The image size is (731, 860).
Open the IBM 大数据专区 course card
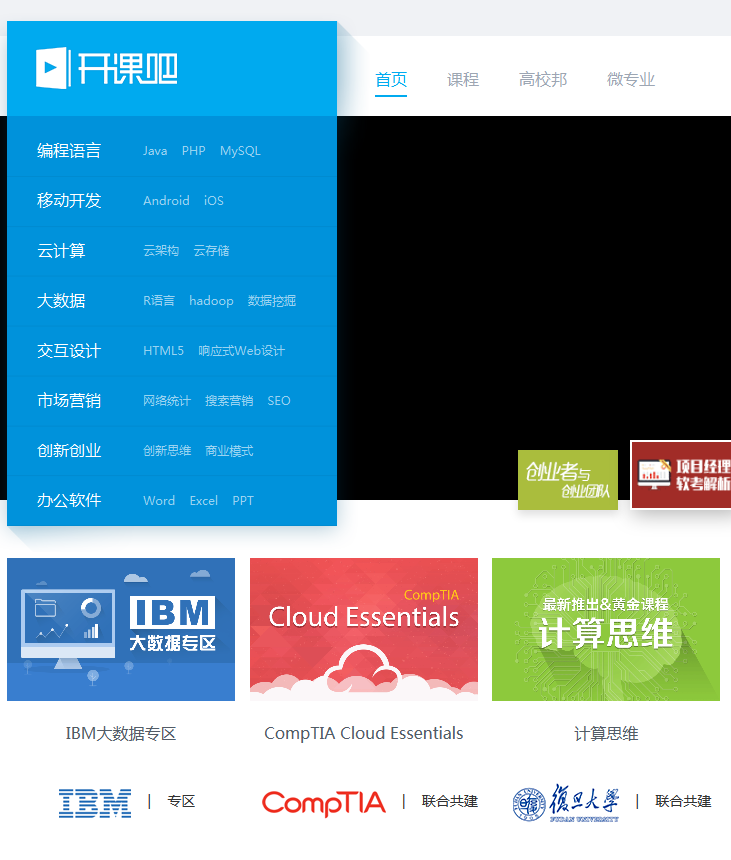coord(121,629)
